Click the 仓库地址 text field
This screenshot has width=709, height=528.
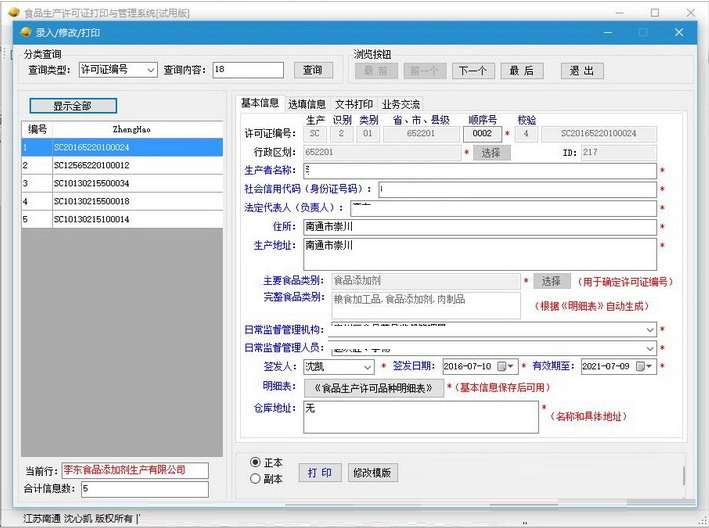420,417
